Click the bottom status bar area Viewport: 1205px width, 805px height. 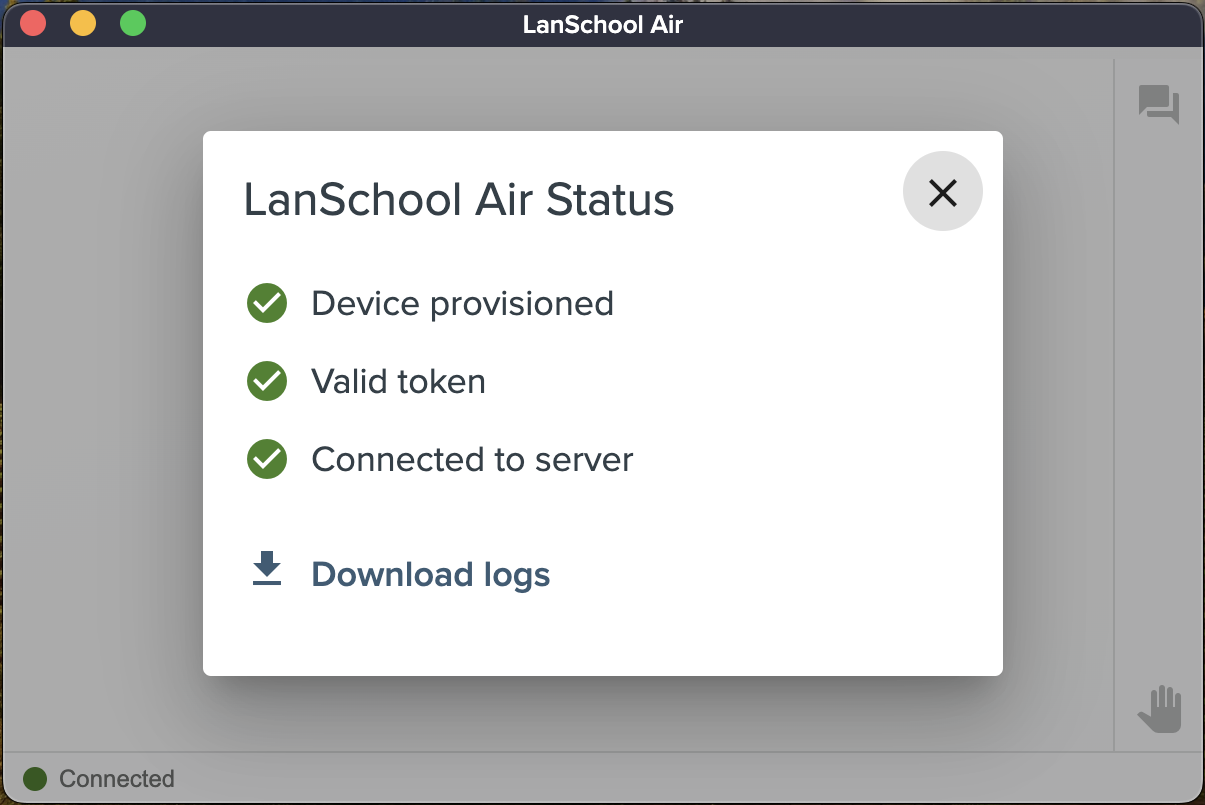[602, 778]
